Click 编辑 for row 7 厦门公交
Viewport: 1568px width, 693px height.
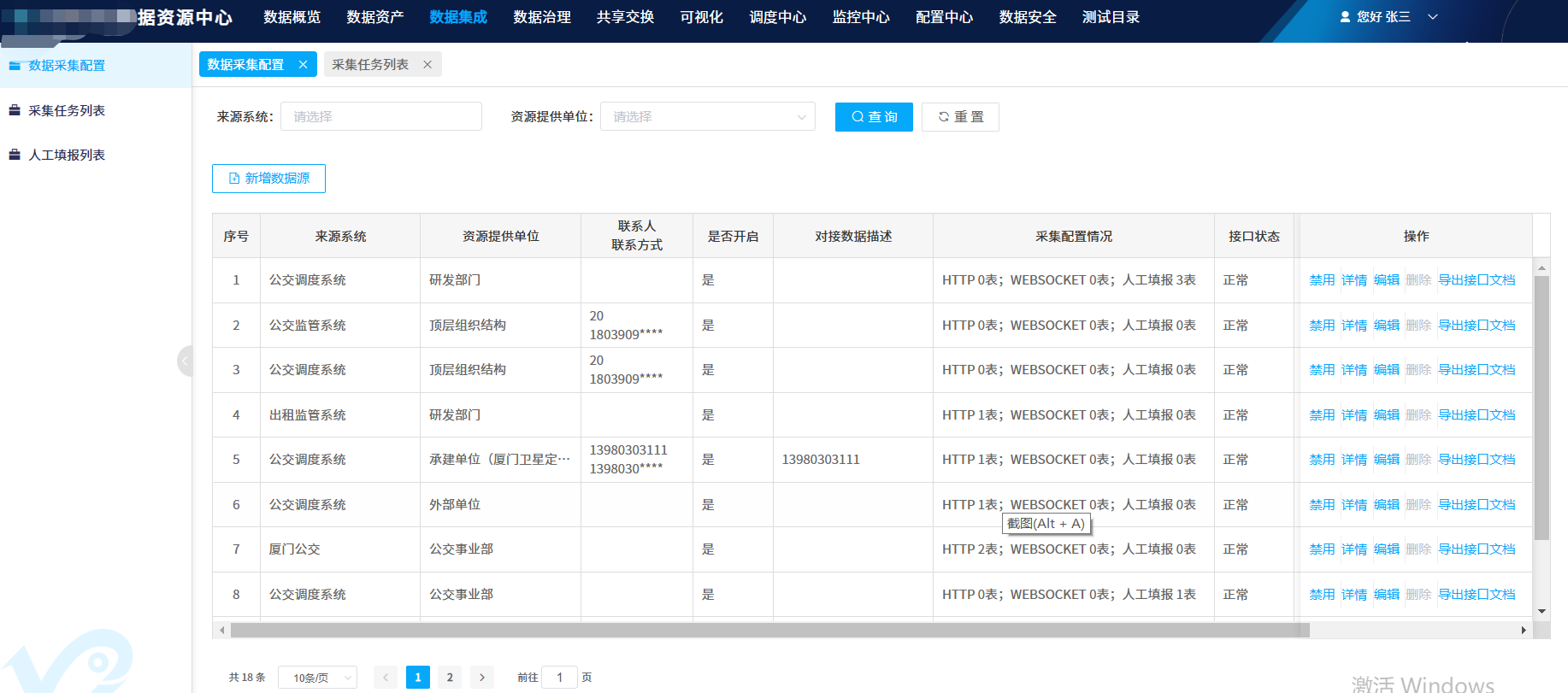click(1387, 549)
